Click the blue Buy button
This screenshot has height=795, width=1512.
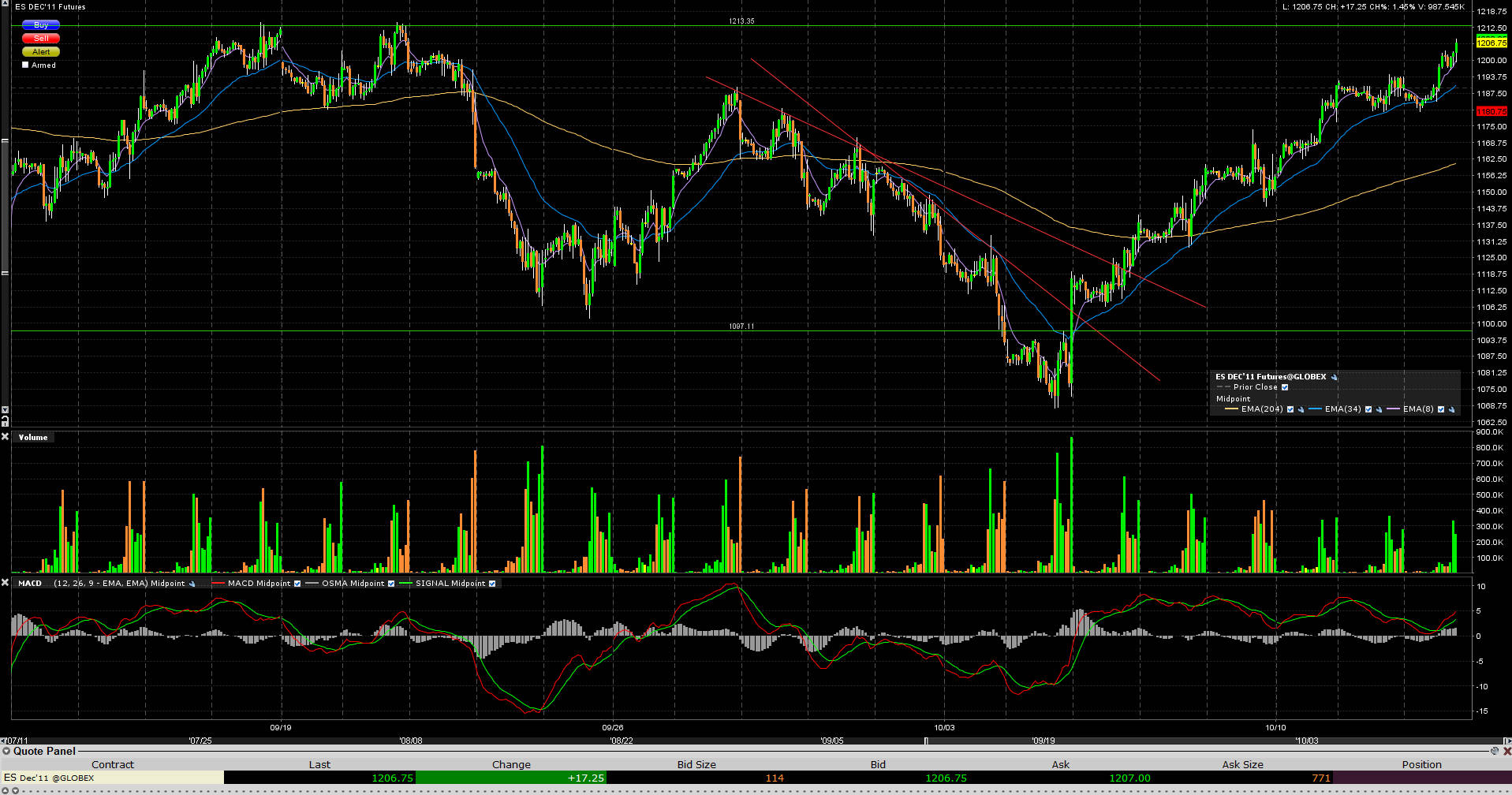coord(41,25)
